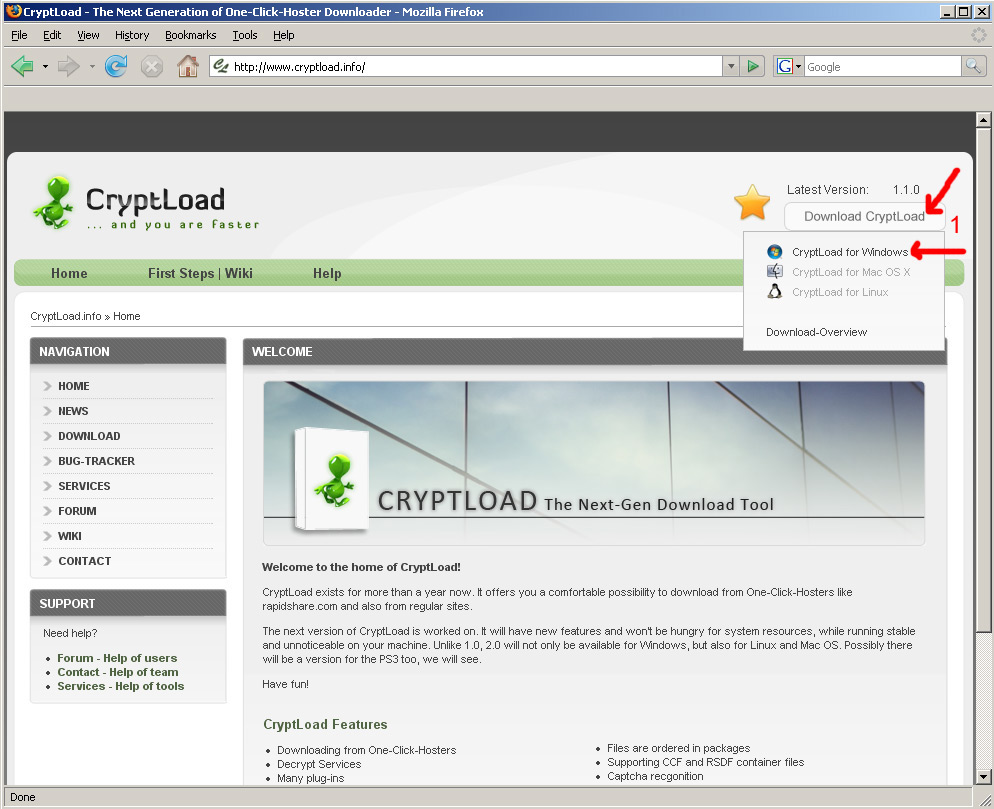Click the Linux penguin icon in download list

click(x=774, y=292)
